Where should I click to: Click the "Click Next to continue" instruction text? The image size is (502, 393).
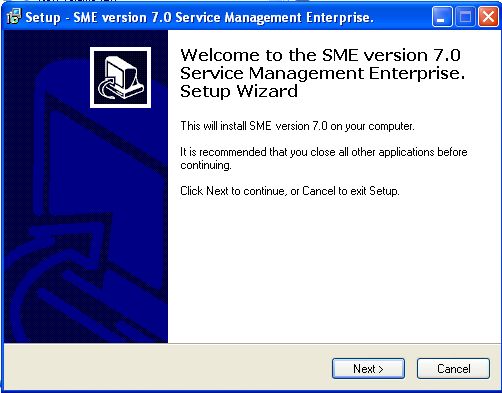point(290,191)
